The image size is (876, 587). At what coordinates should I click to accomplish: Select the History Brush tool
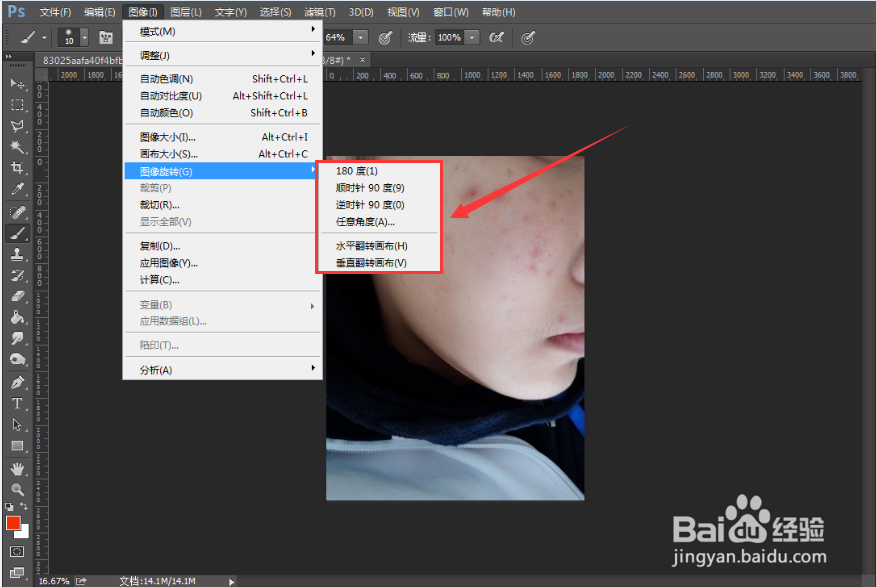17,275
